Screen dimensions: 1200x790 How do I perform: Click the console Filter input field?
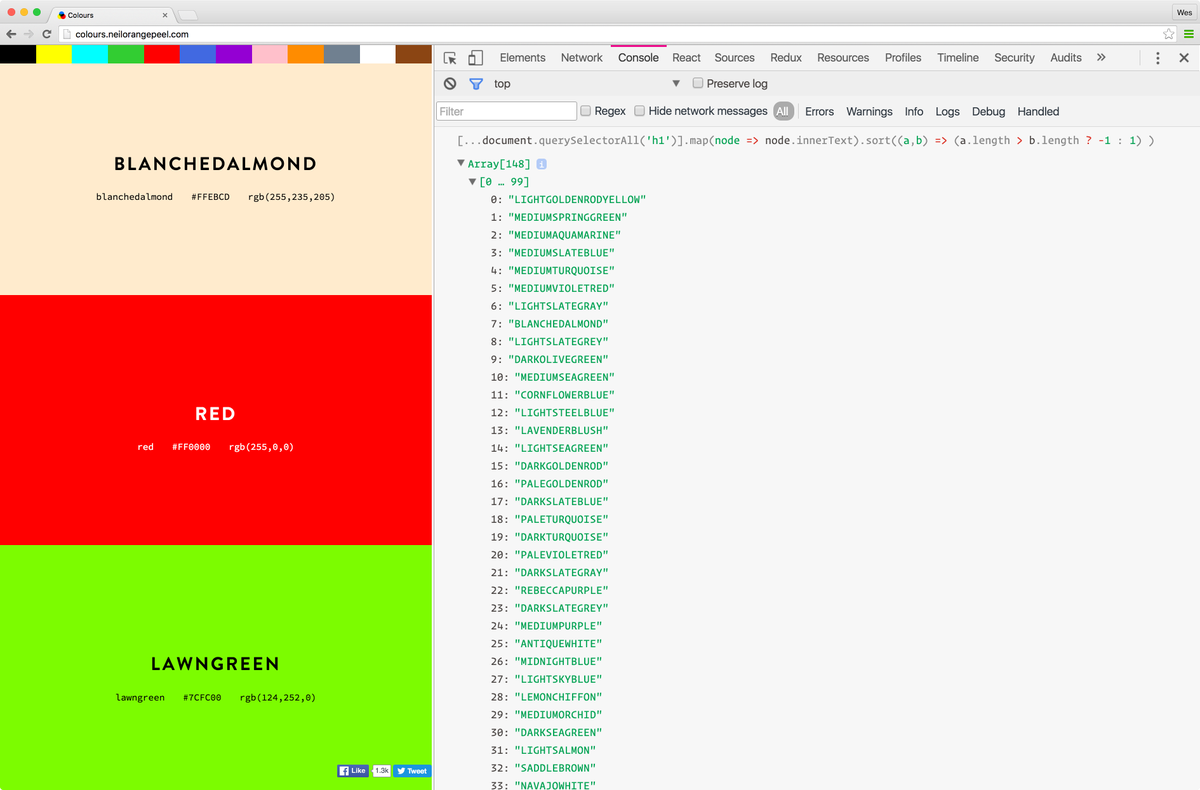(507, 111)
